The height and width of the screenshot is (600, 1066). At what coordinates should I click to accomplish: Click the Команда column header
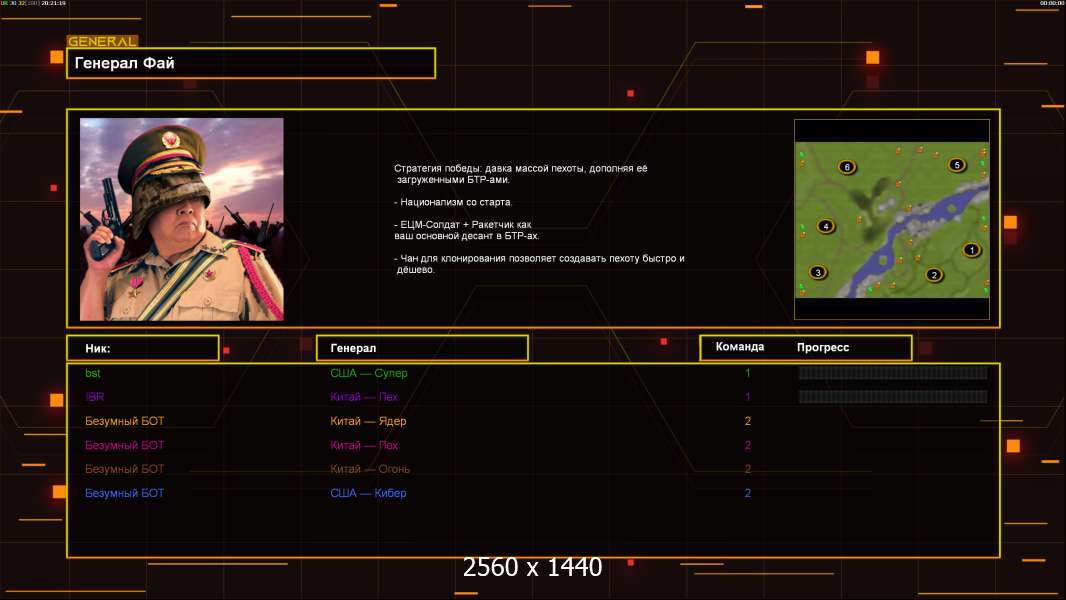click(740, 347)
